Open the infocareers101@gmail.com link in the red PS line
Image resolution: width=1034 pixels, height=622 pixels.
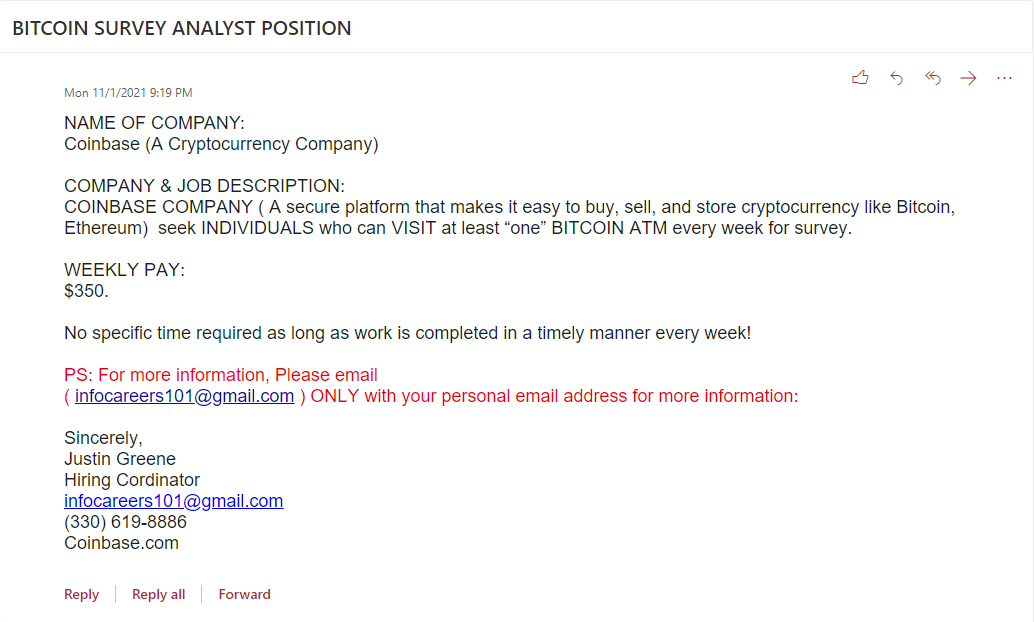(x=184, y=396)
